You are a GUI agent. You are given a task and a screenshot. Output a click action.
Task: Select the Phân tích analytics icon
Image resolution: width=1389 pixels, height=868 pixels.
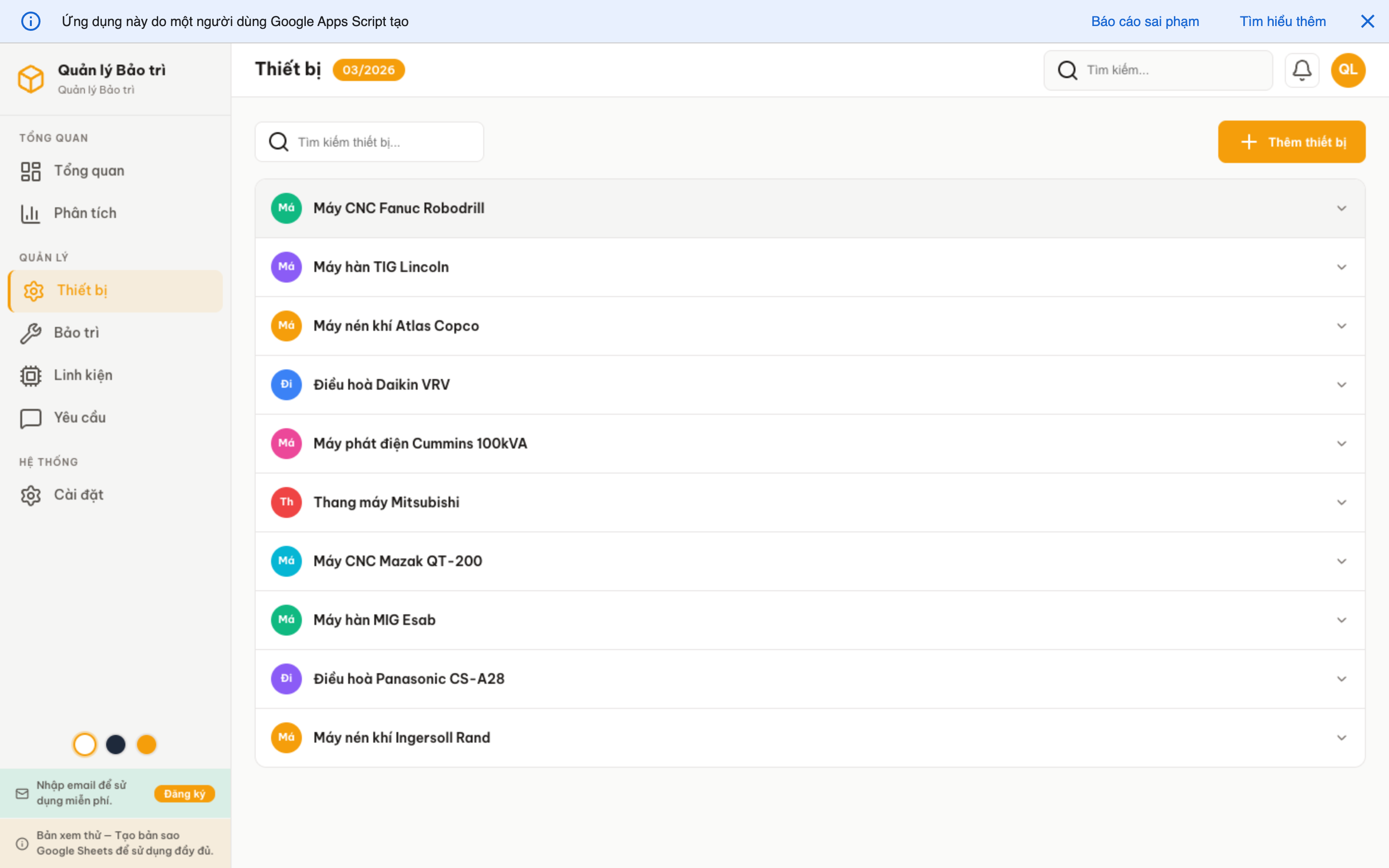pyautogui.click(x=30, y=212)
